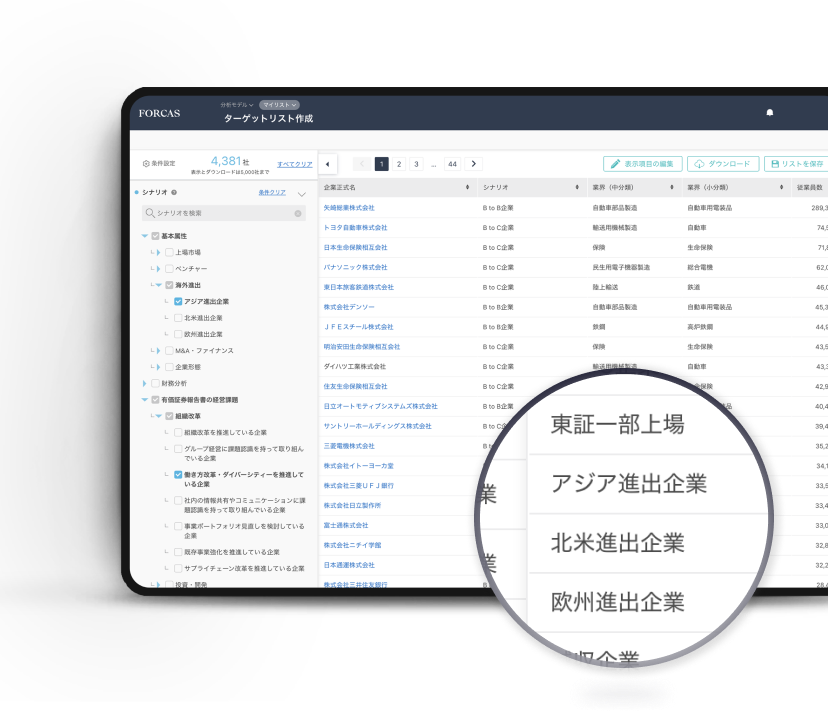Jump to page 44
Viewport: 828px width, 720px height.
click(453, 164)
